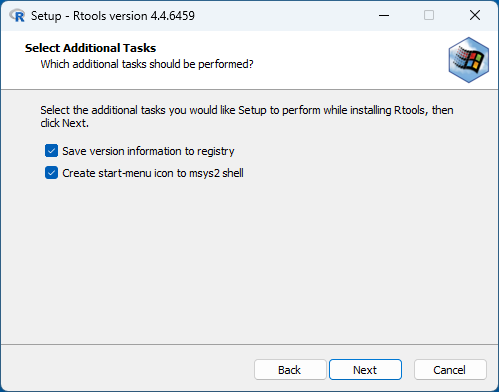The image size is (499, 392).
Task: Click the 'Select Additional Tasks' heading
Action: tap(90, 48)
